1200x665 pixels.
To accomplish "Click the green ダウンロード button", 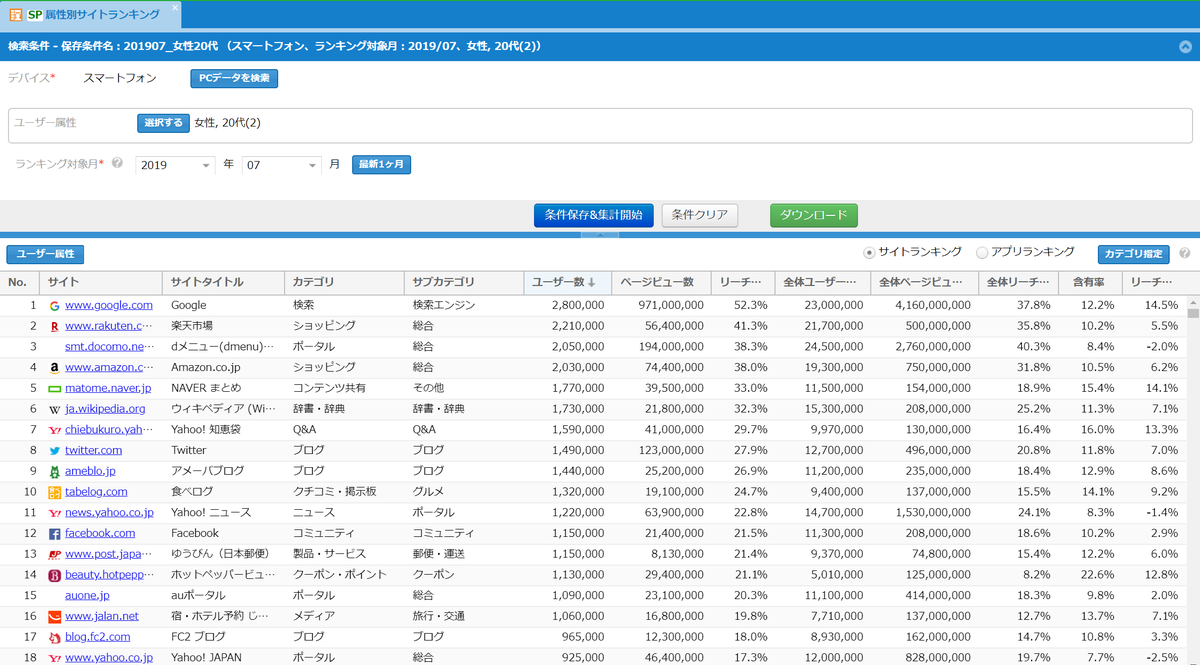I will pos(813,216).
